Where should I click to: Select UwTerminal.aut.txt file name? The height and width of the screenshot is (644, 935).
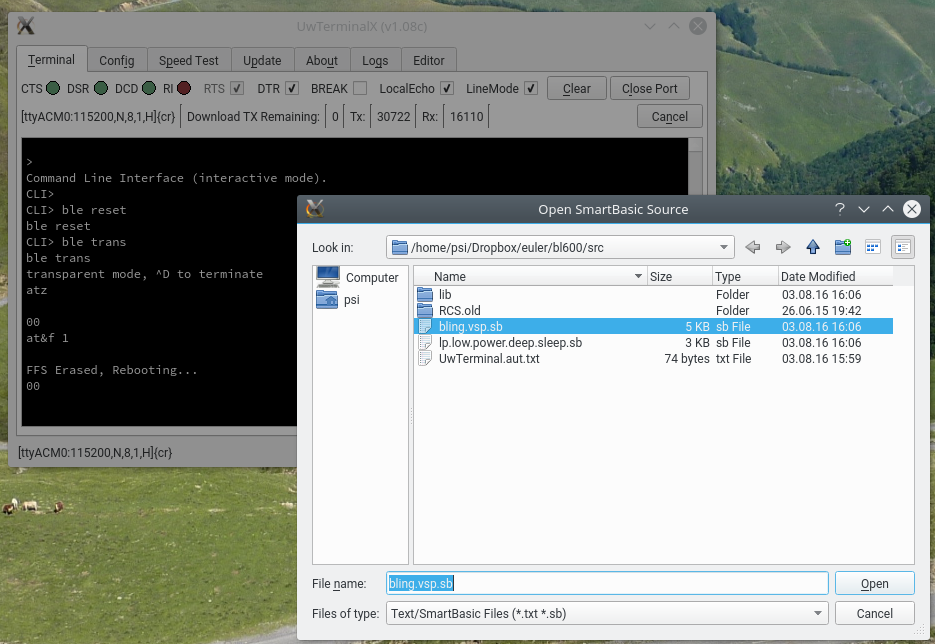(x=489, y=359)
